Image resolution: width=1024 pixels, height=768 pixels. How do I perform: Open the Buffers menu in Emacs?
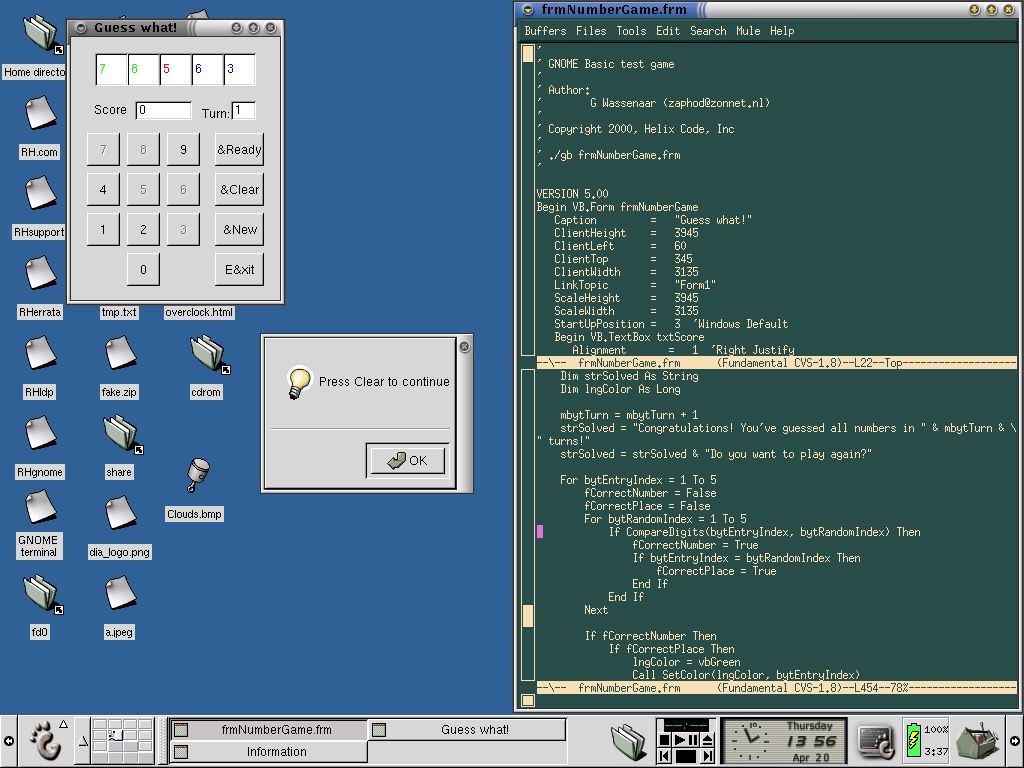(545, 31)
